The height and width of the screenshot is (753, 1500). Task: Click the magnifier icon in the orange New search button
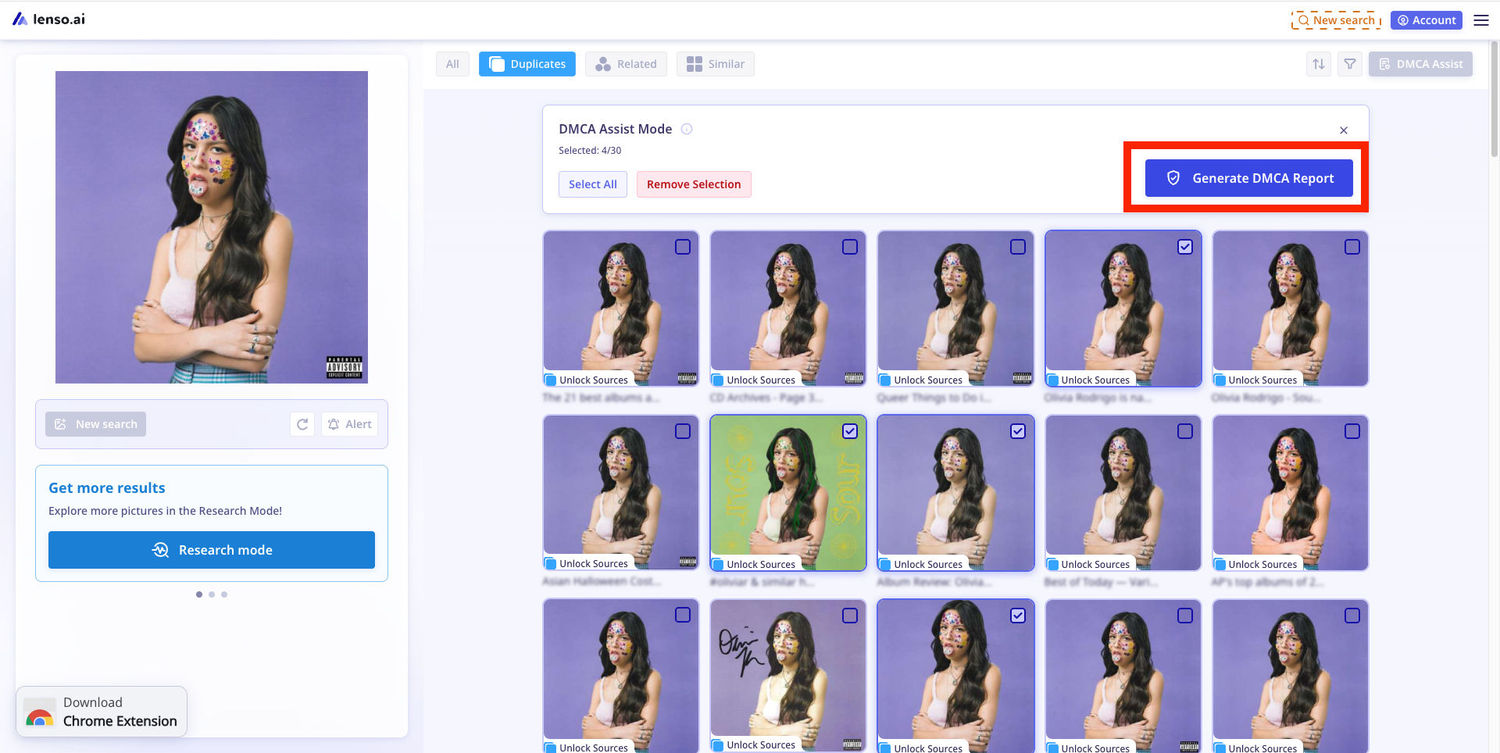click(x=1303, y=20)
